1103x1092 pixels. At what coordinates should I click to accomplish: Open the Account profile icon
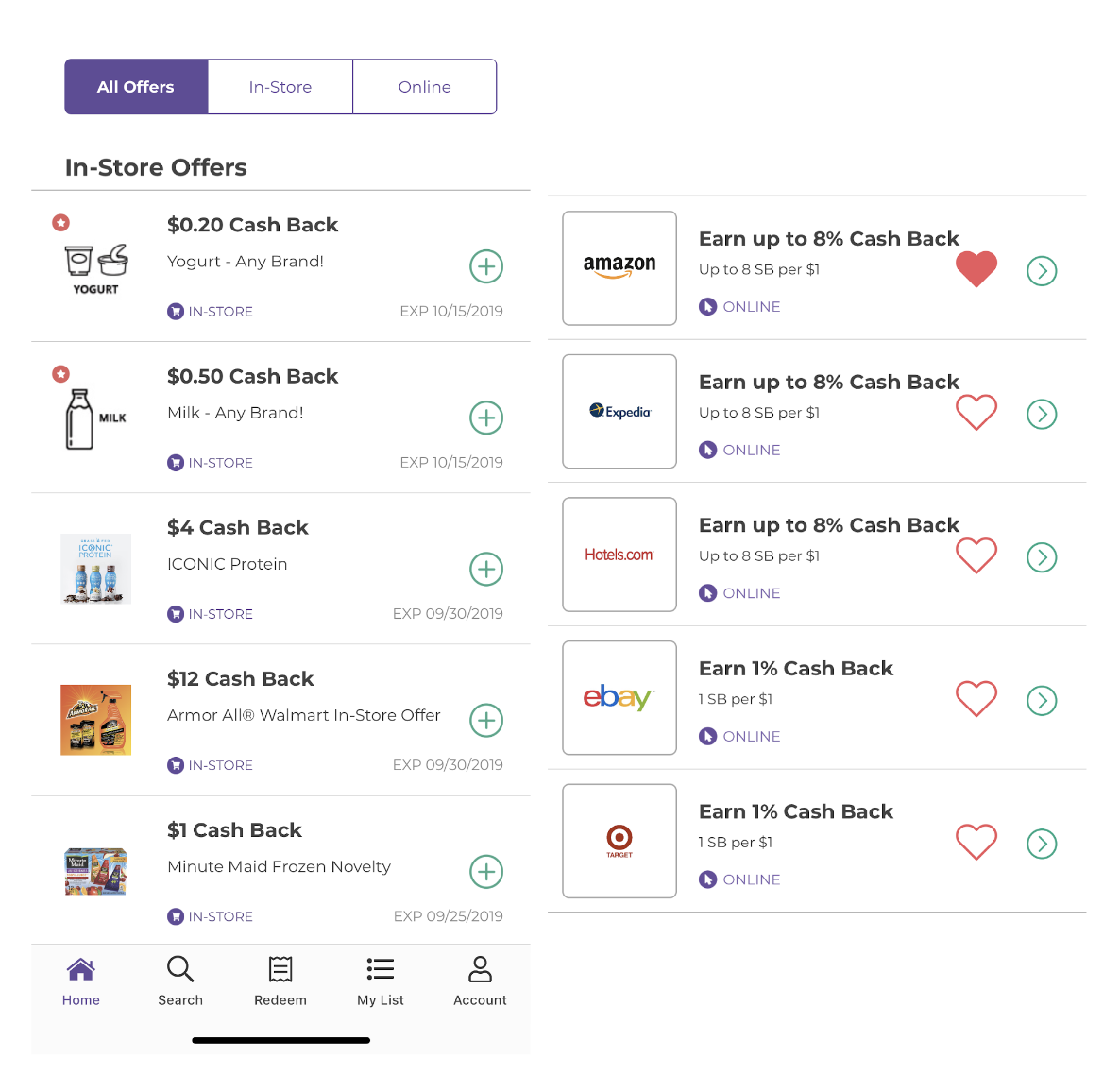point(480,969)
